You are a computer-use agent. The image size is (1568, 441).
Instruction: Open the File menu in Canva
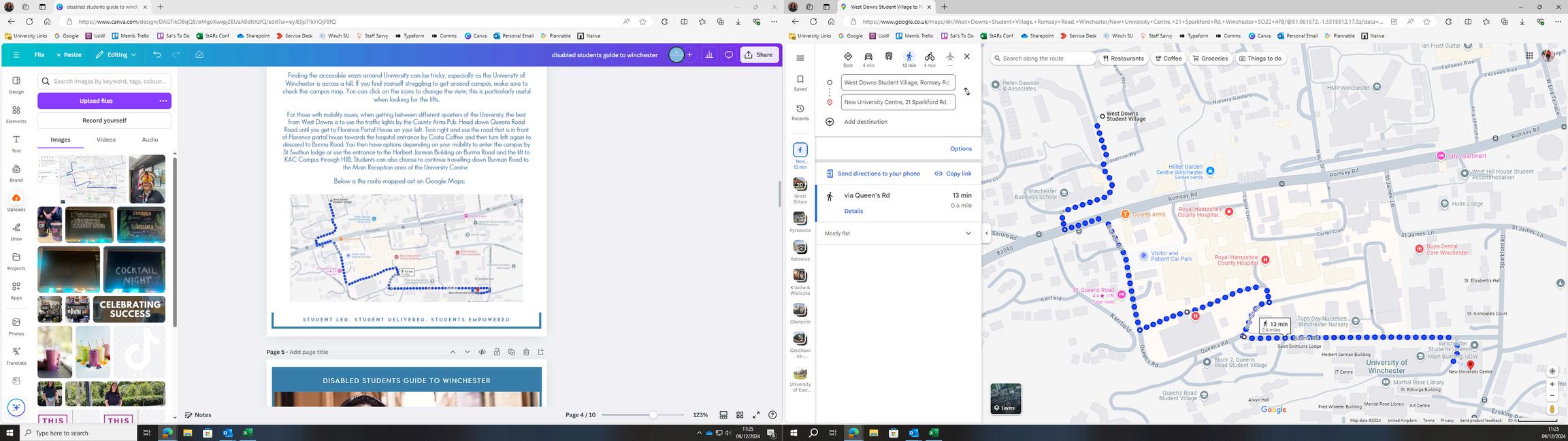click(39, 54)
